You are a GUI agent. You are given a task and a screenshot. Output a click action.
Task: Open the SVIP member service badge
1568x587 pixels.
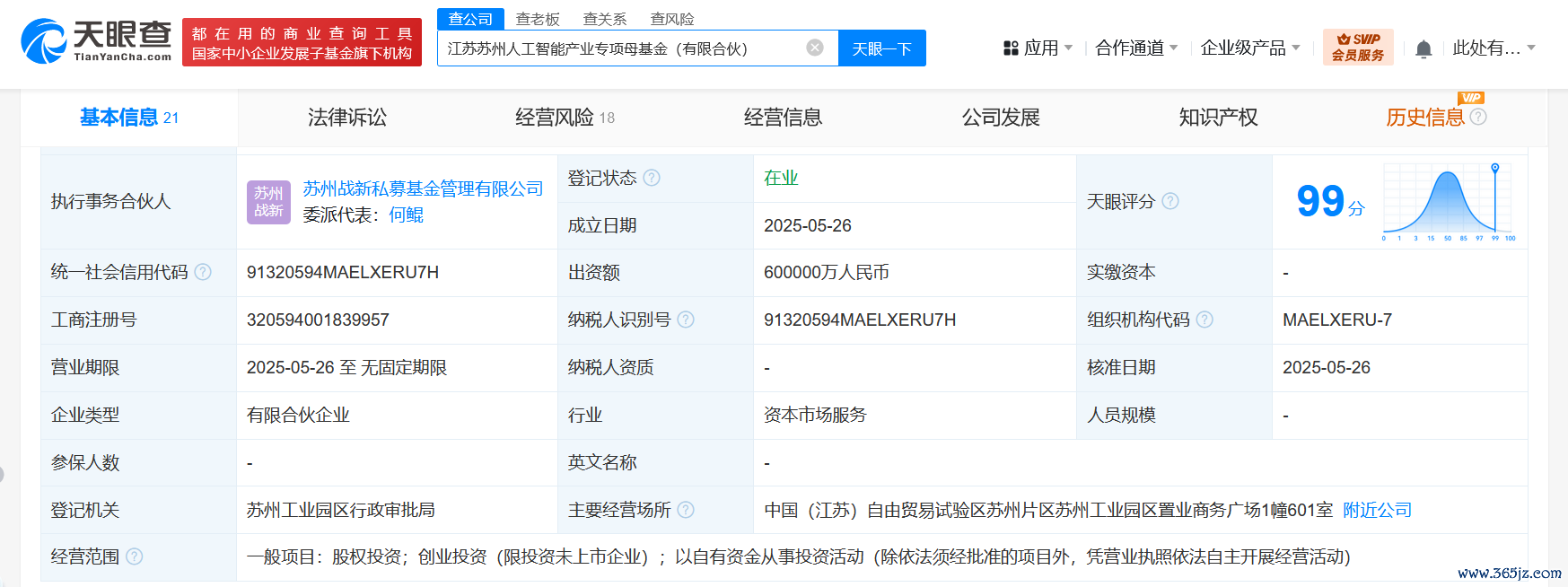click(1358, 47)
